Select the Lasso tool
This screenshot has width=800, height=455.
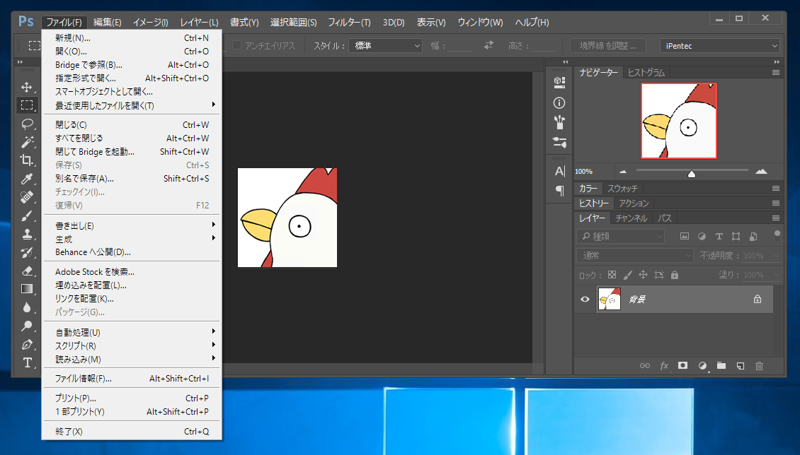tap(27, 124)
